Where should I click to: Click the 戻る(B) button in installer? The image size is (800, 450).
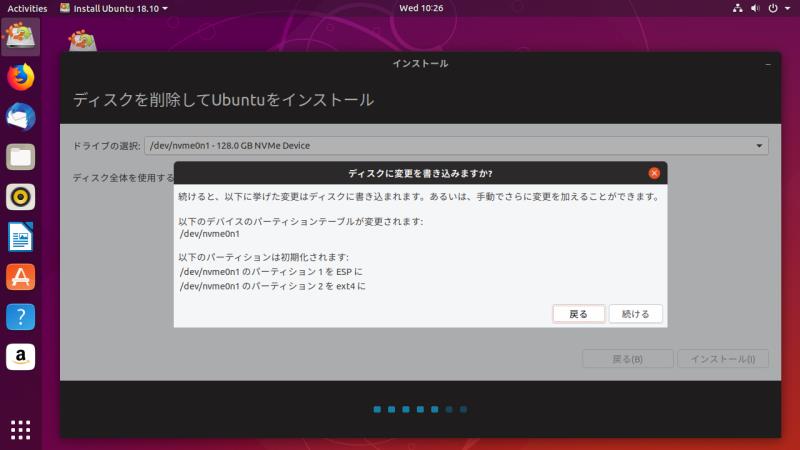[x=628, y=359]
